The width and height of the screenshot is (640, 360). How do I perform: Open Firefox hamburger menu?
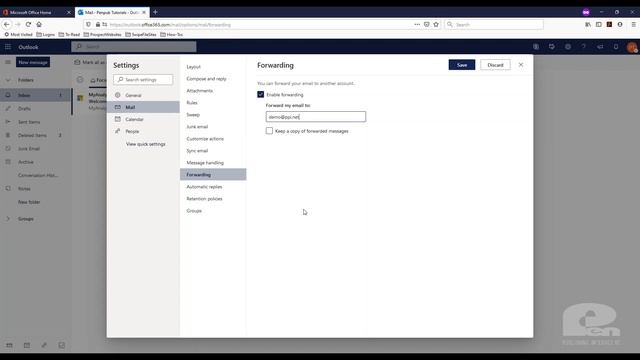633,24
